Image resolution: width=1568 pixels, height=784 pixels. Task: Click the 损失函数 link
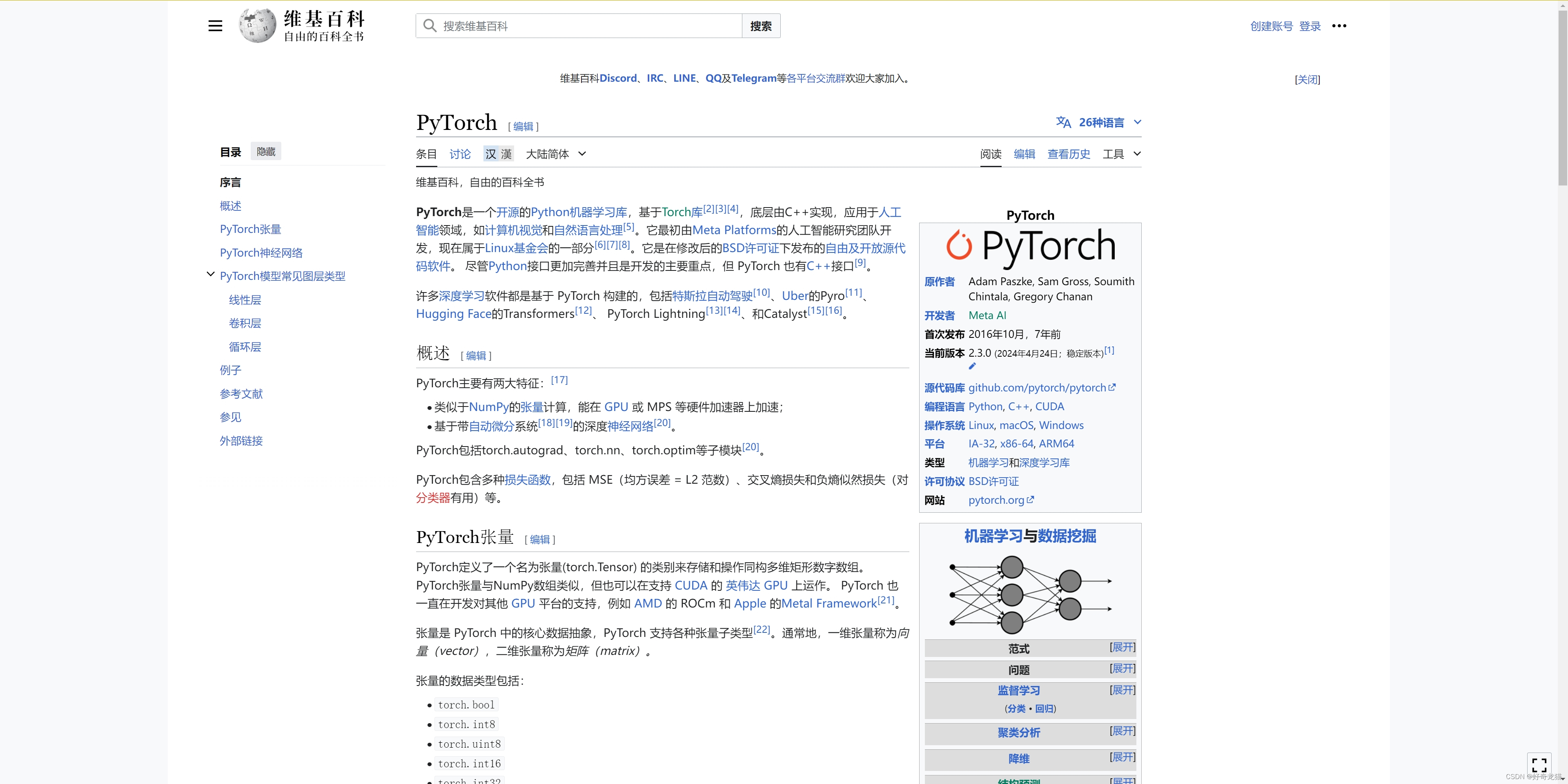pyautogui.click(x=527, y=479)
